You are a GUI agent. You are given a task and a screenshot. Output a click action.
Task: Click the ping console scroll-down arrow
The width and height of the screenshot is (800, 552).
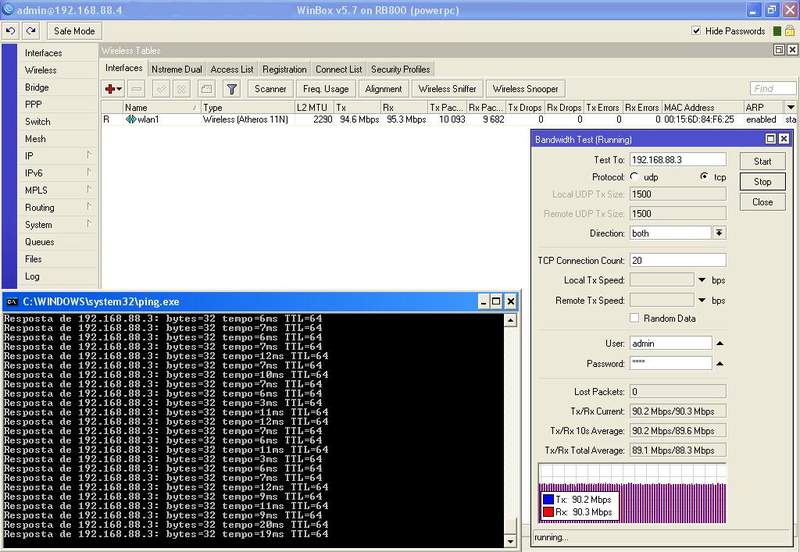(510, 540)
